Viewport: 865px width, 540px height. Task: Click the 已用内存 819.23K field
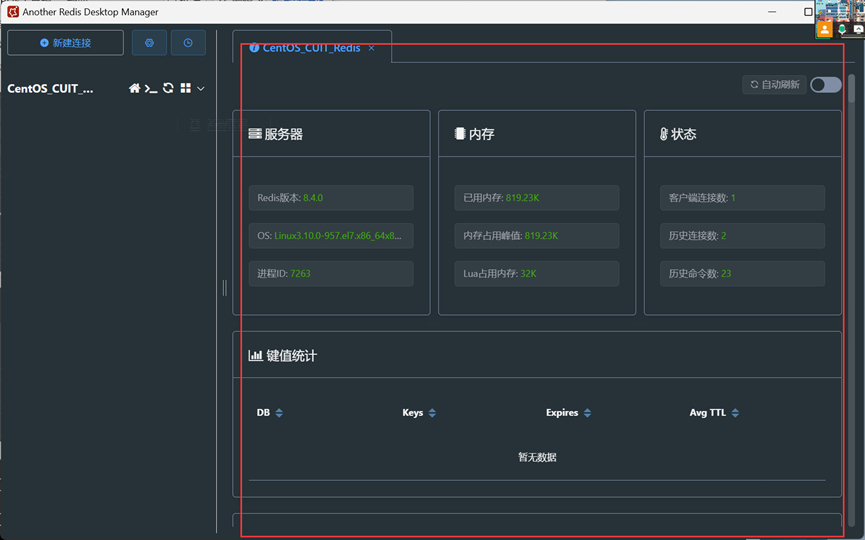[x=537, y=198]
